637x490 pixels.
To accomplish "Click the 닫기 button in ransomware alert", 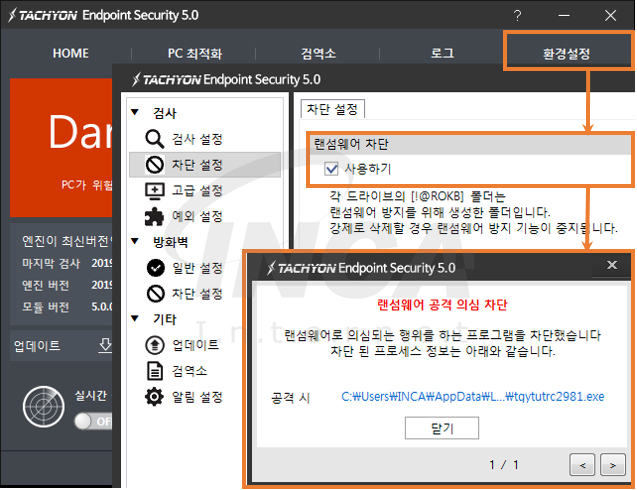I will point(442,428).
